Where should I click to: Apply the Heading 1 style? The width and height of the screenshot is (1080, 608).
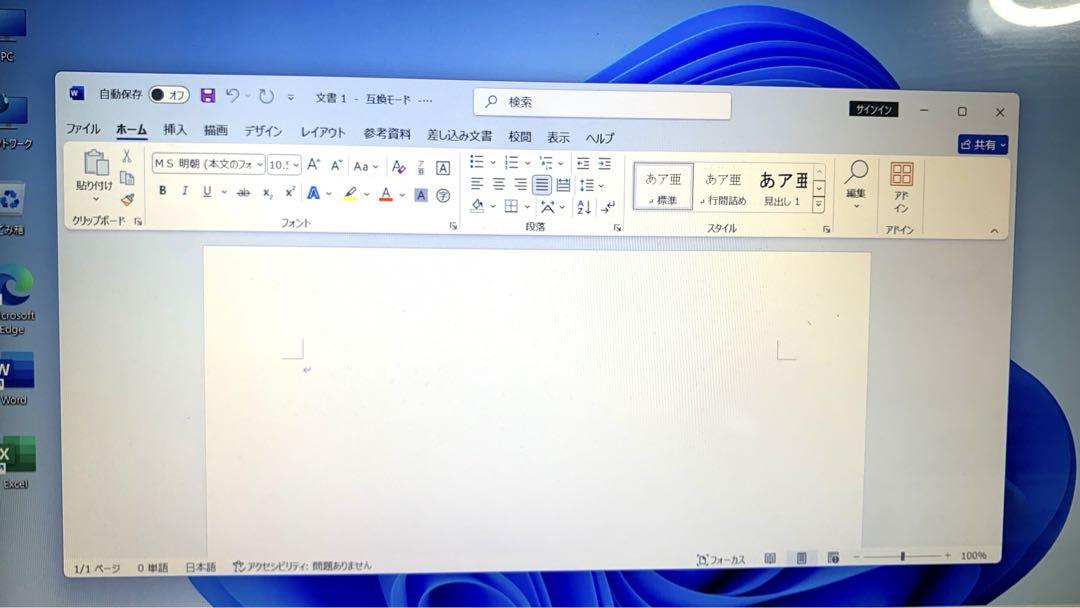click(x=783, y=188)
